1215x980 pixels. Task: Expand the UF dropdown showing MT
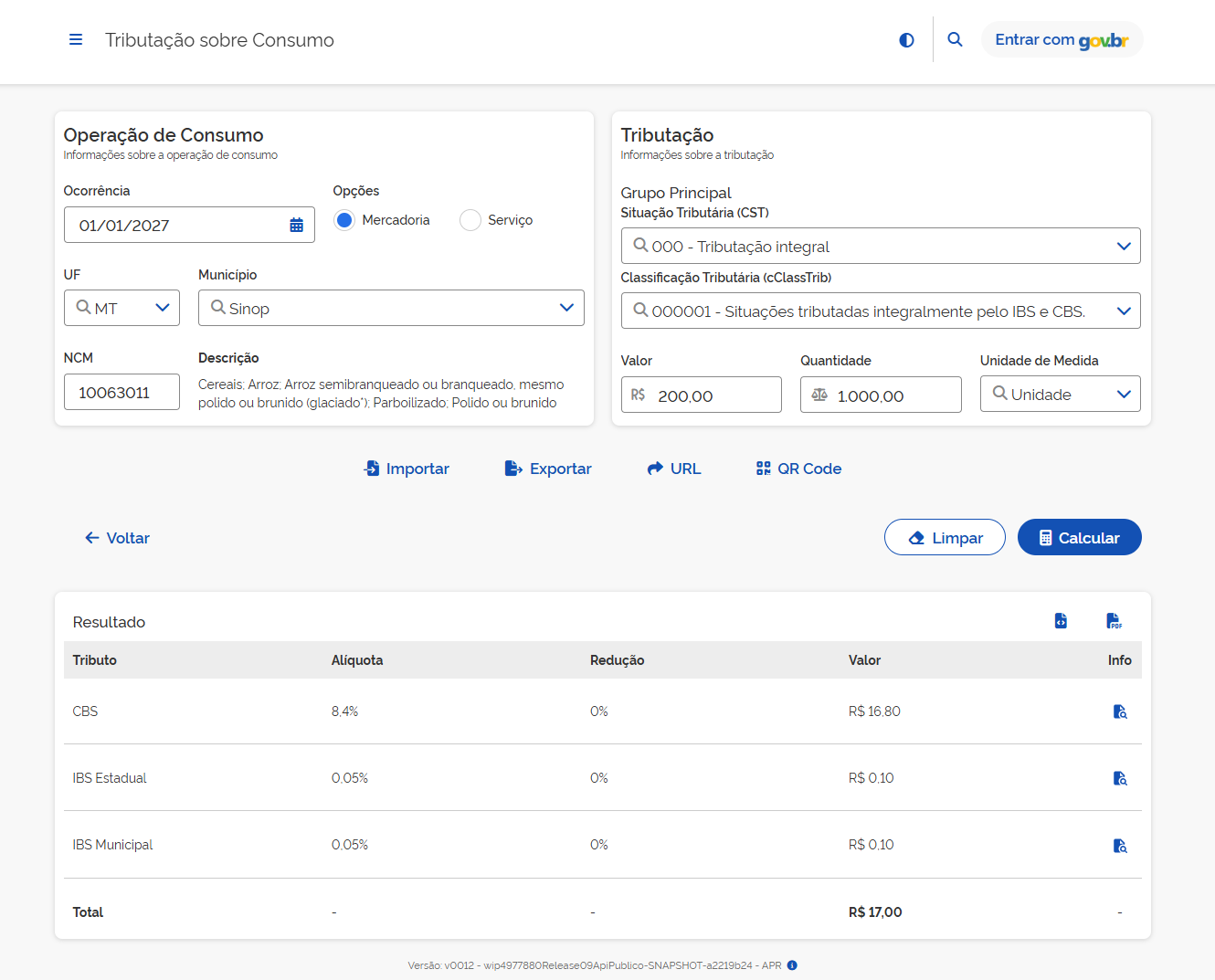[x=162, y=308]
